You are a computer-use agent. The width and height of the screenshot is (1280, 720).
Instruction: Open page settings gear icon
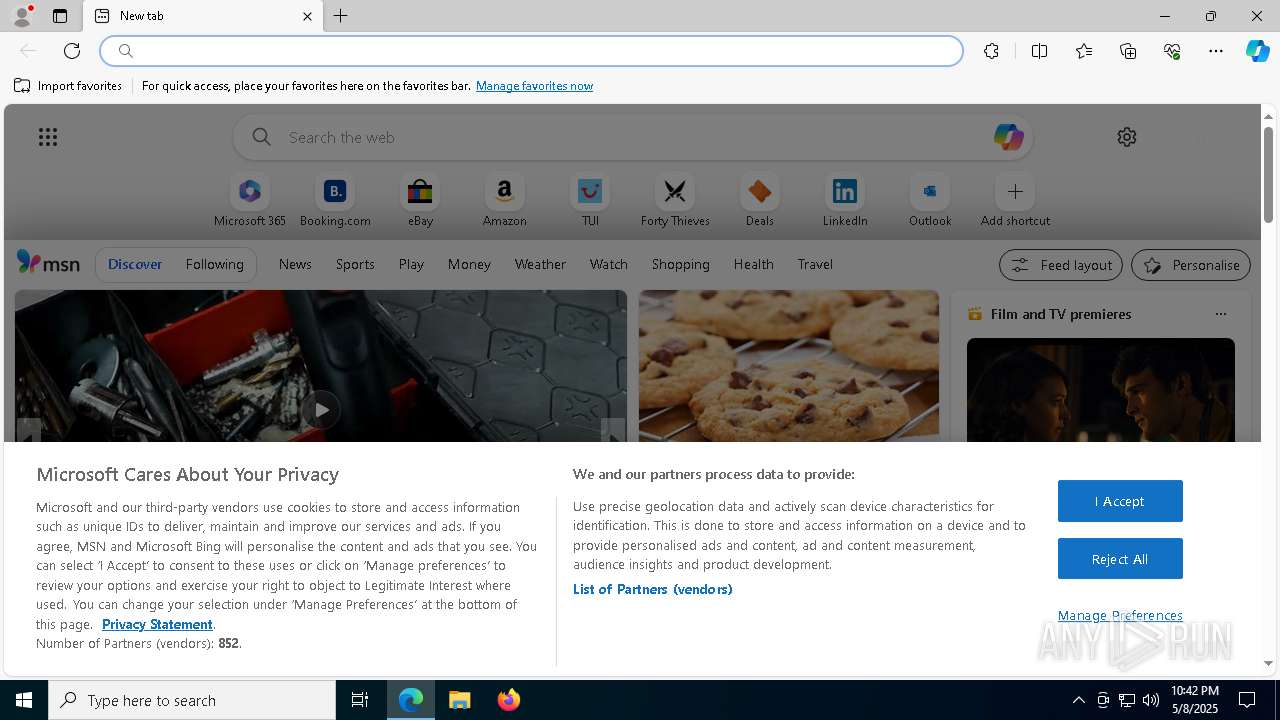coord(1127,137)
